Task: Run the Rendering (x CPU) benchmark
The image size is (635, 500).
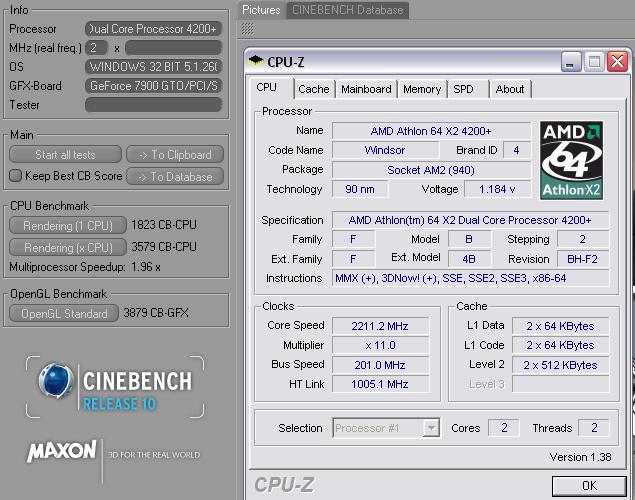Action: tap(68, 247)
